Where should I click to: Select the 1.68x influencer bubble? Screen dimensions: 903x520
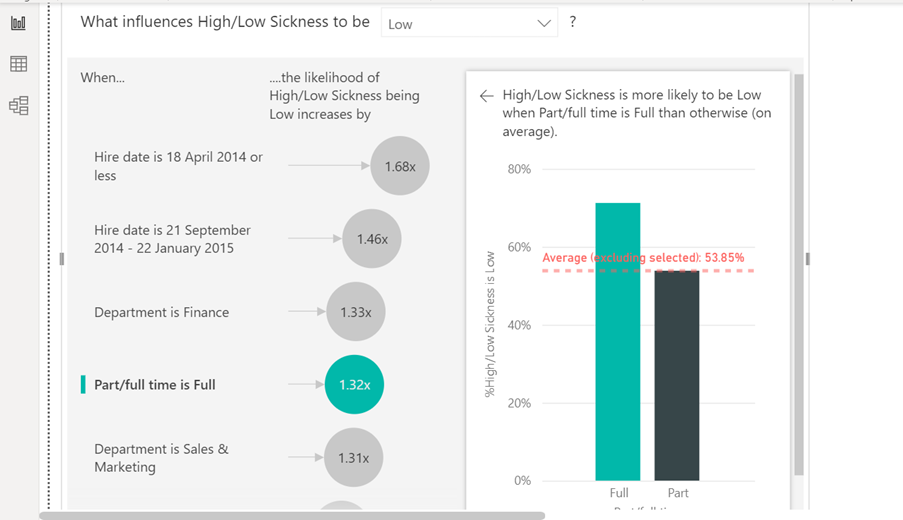tap(399, 166)
